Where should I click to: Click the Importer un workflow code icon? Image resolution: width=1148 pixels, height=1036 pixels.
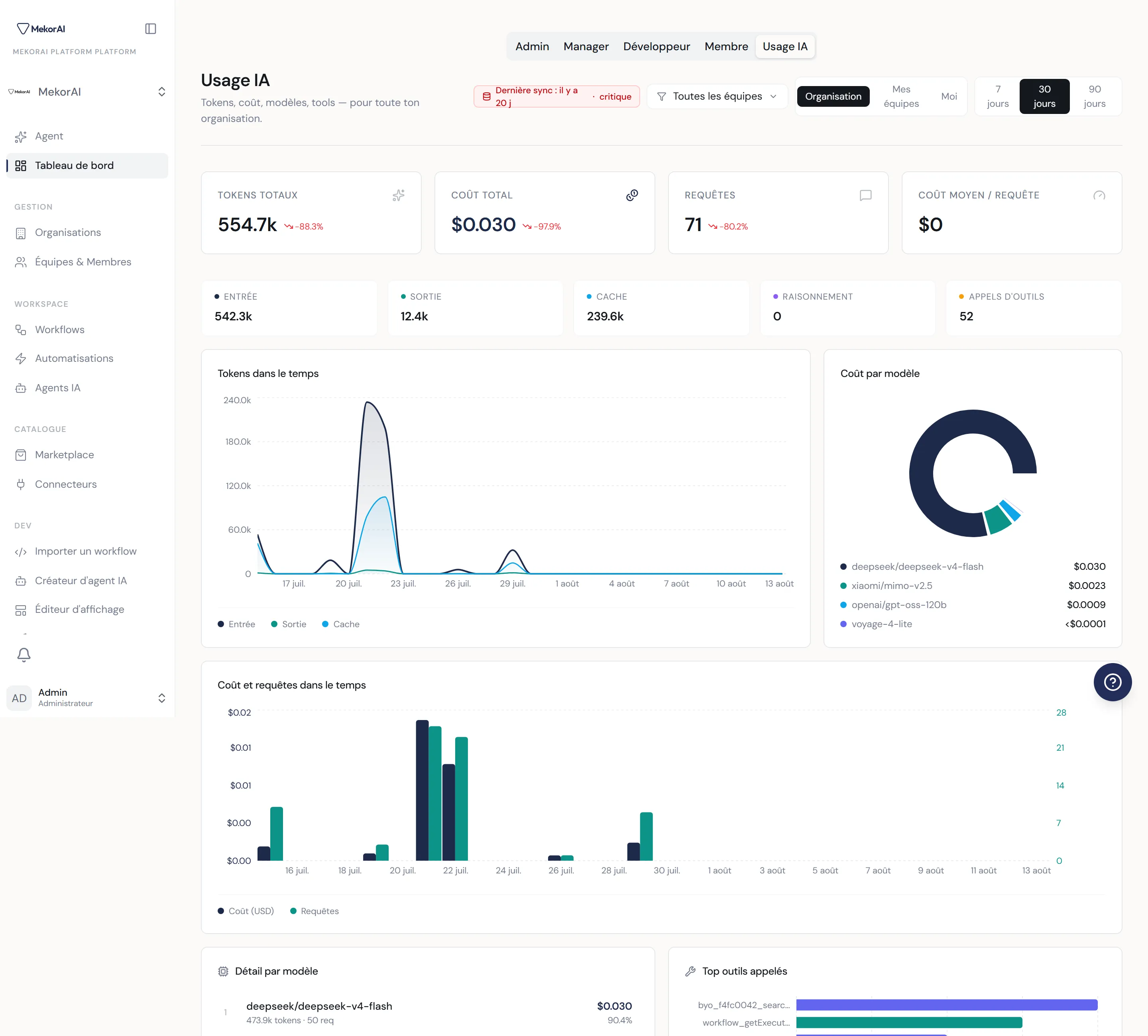pyautogui.click(x=20, y=551)
